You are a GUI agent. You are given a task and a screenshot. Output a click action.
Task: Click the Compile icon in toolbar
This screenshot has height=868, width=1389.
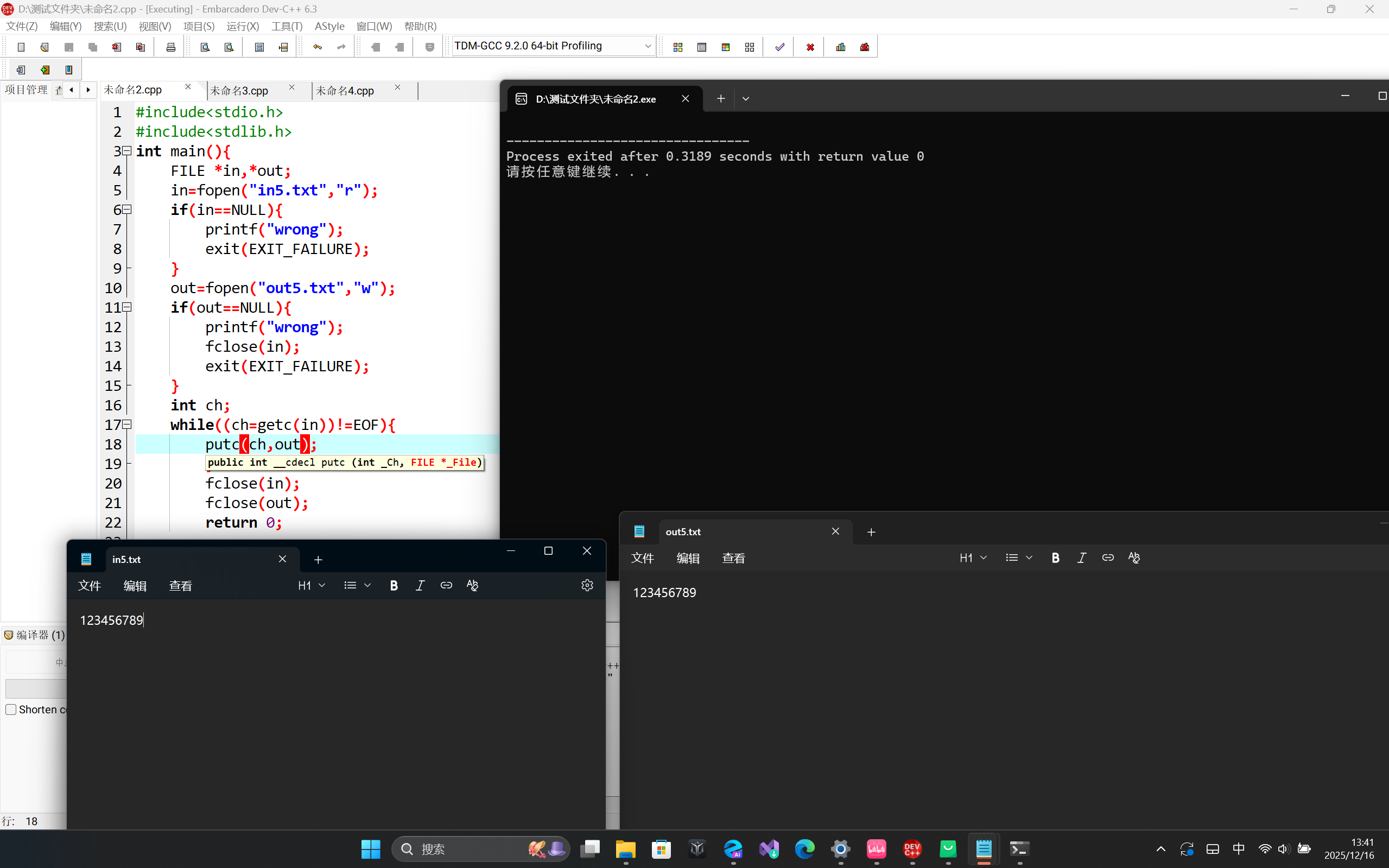(x=678, y=47)
